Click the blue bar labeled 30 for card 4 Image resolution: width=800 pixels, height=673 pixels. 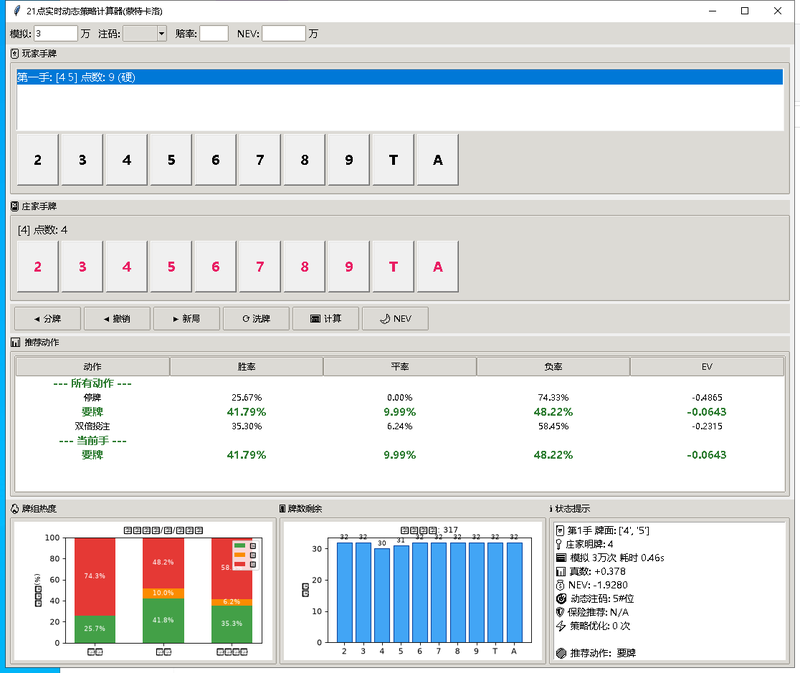(x=382, y=595)
